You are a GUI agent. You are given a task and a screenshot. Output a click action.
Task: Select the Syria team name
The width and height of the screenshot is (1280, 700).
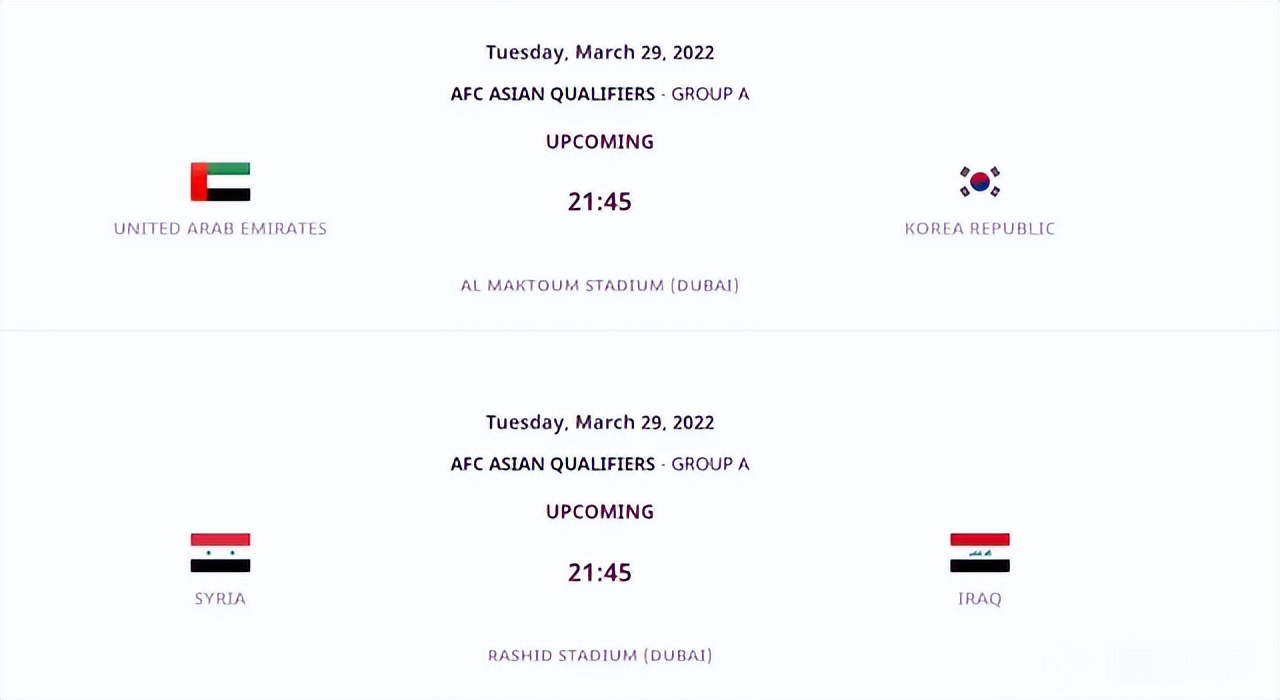click(220, 598)
